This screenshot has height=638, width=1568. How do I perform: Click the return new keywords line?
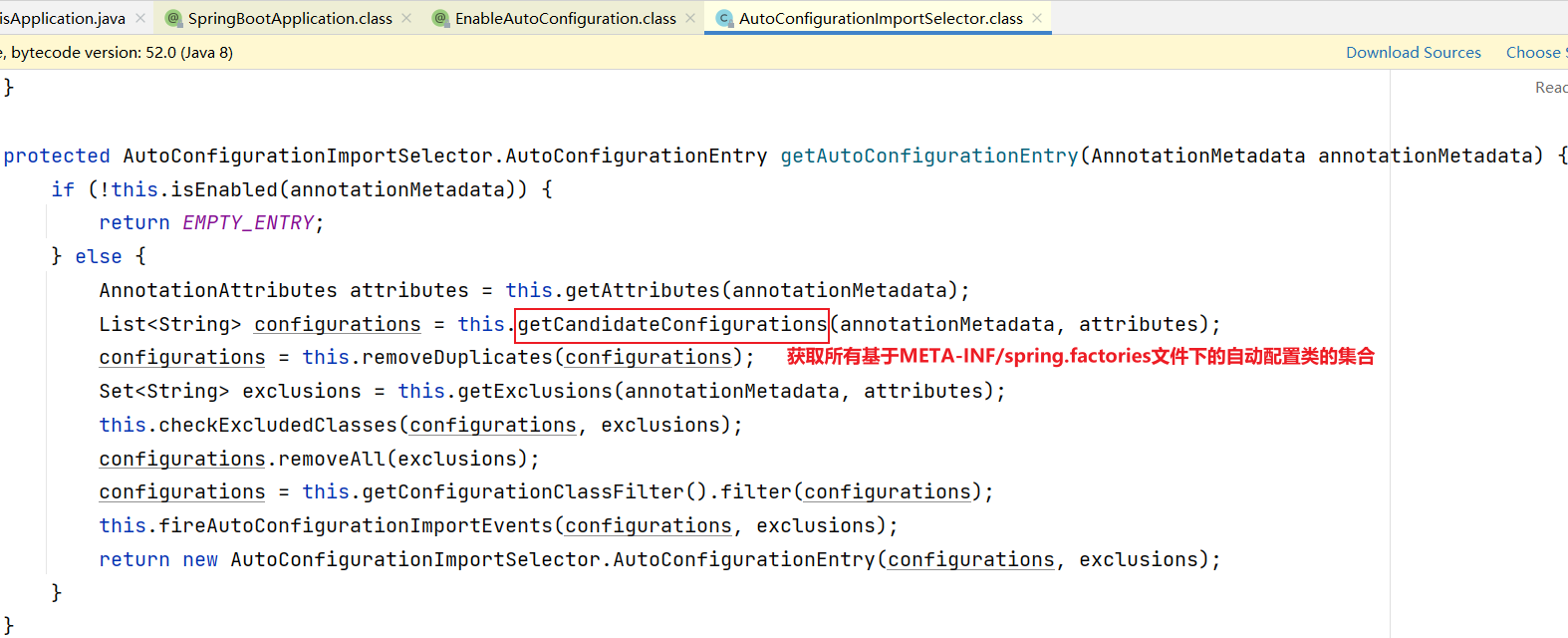tap(158, 559)
